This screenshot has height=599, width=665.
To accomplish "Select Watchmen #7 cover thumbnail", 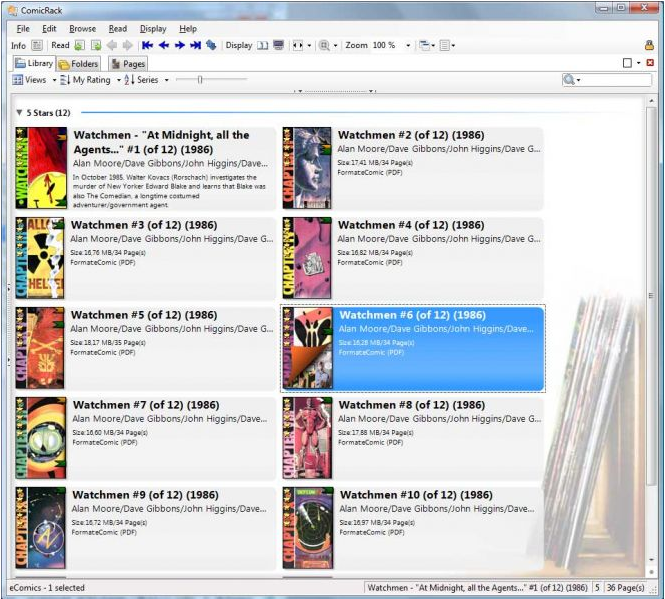I will [x=41, y=438].
